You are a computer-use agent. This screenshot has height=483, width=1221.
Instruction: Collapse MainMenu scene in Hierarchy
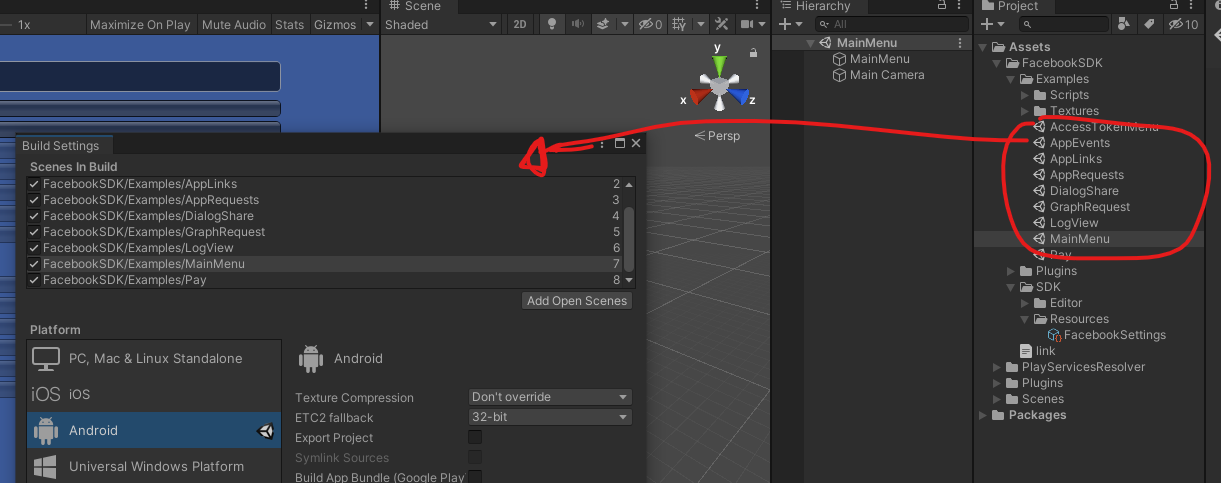pyautogui.click(x=811, y=43)
